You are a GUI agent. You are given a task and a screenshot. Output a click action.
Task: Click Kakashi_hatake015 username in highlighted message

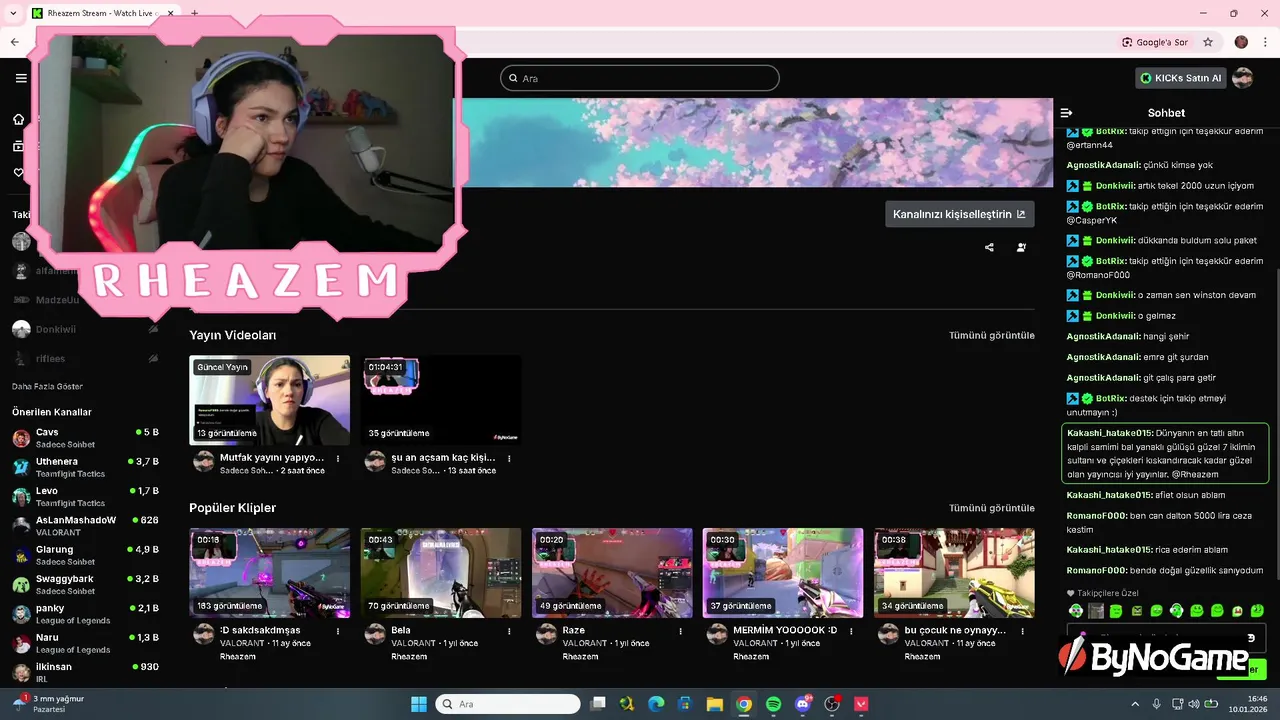pos(1110,433)
